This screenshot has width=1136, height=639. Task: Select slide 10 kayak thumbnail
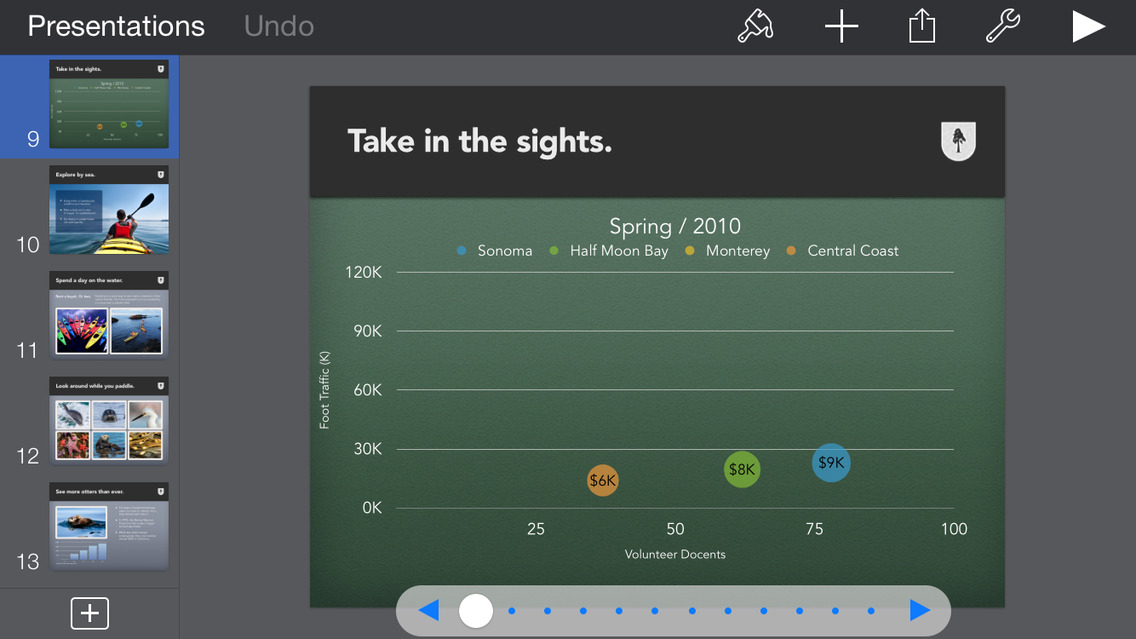109,210
